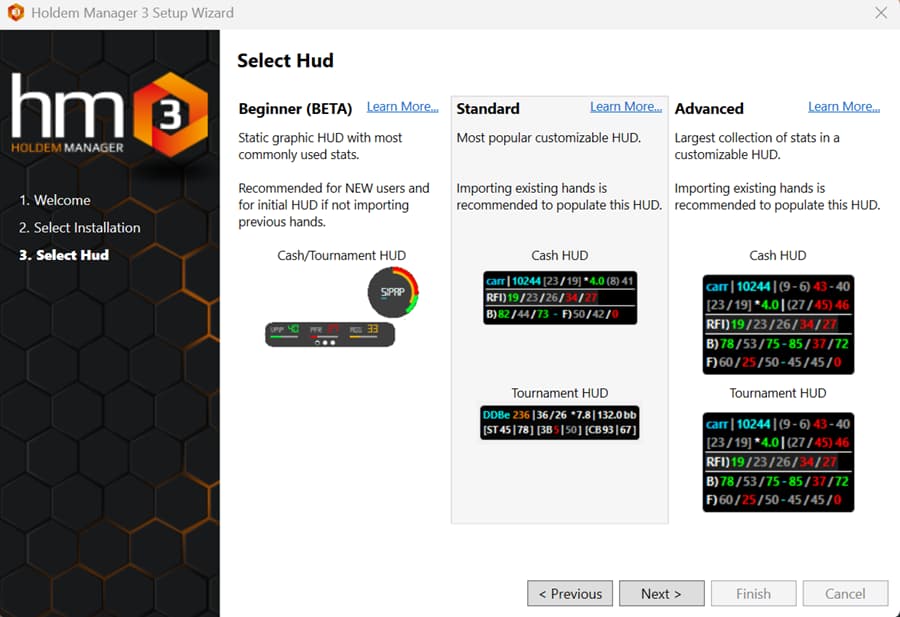Open Learn More for Beginner HUD
This screenshot has height=617, width=900.
pyautogui.click(x=402, y=106)
